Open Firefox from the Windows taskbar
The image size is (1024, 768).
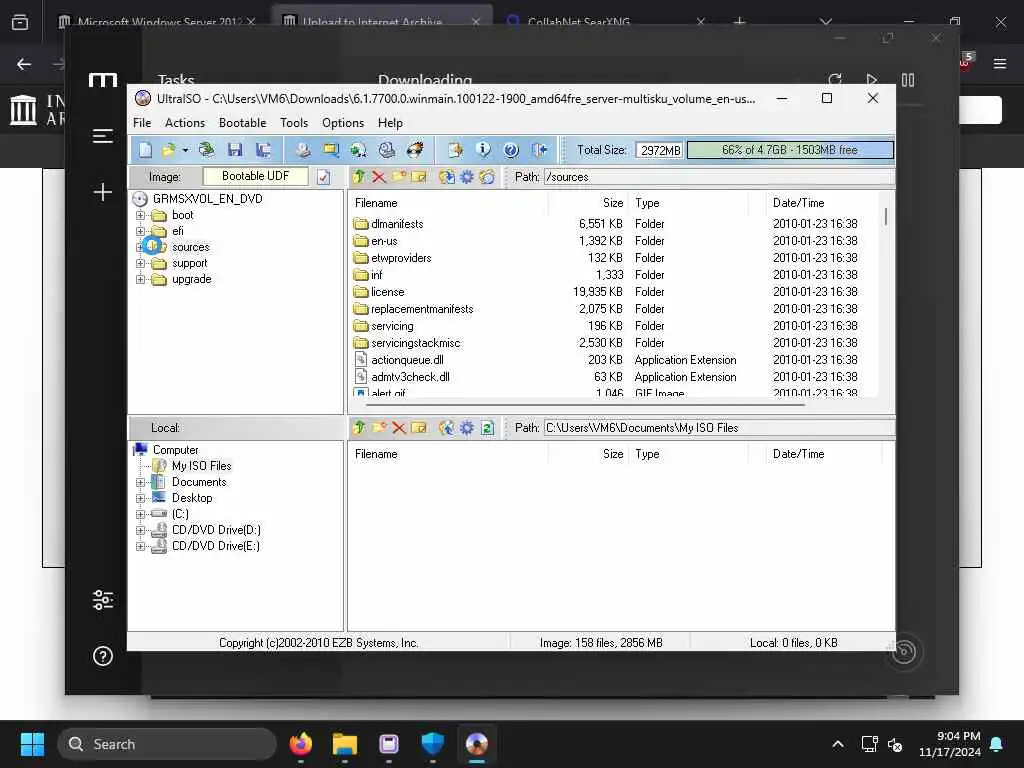[x=300, y=744]
